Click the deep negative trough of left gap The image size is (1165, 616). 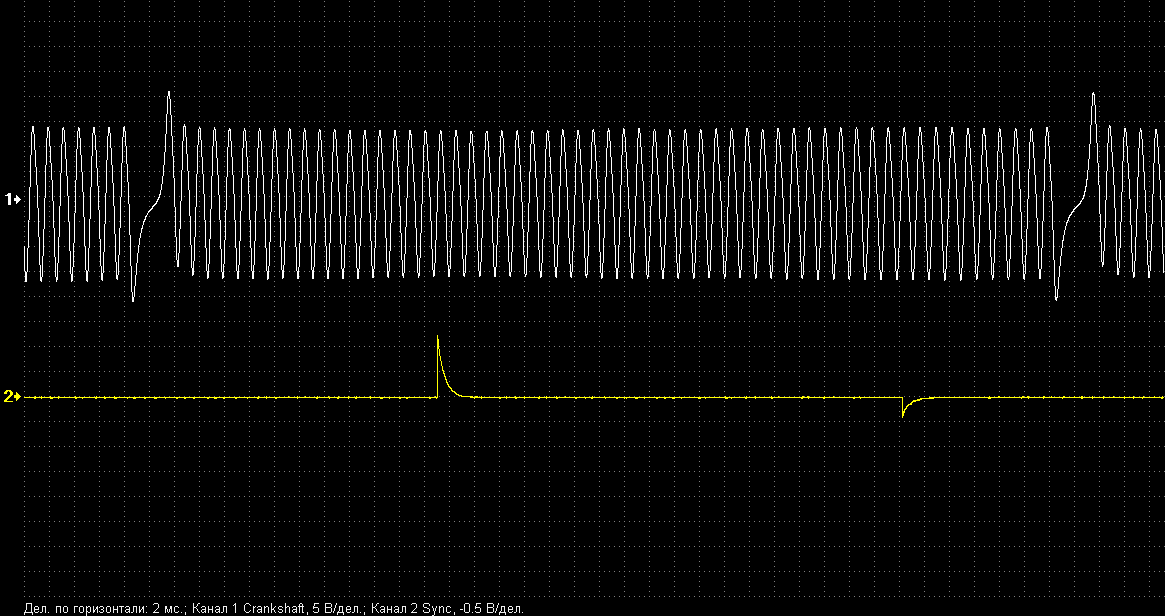coord(133,298)
